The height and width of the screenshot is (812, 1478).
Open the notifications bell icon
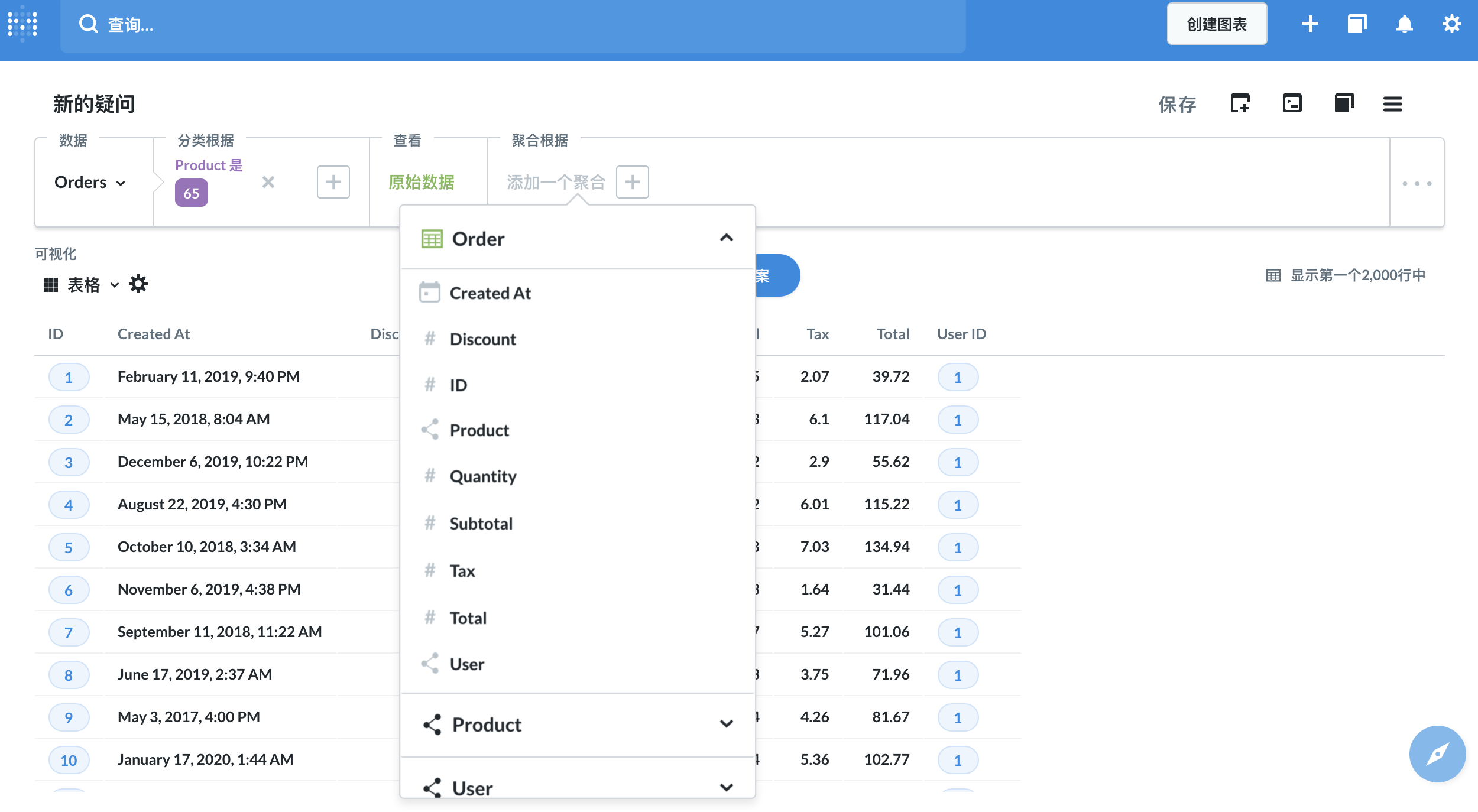[1404, 24]
